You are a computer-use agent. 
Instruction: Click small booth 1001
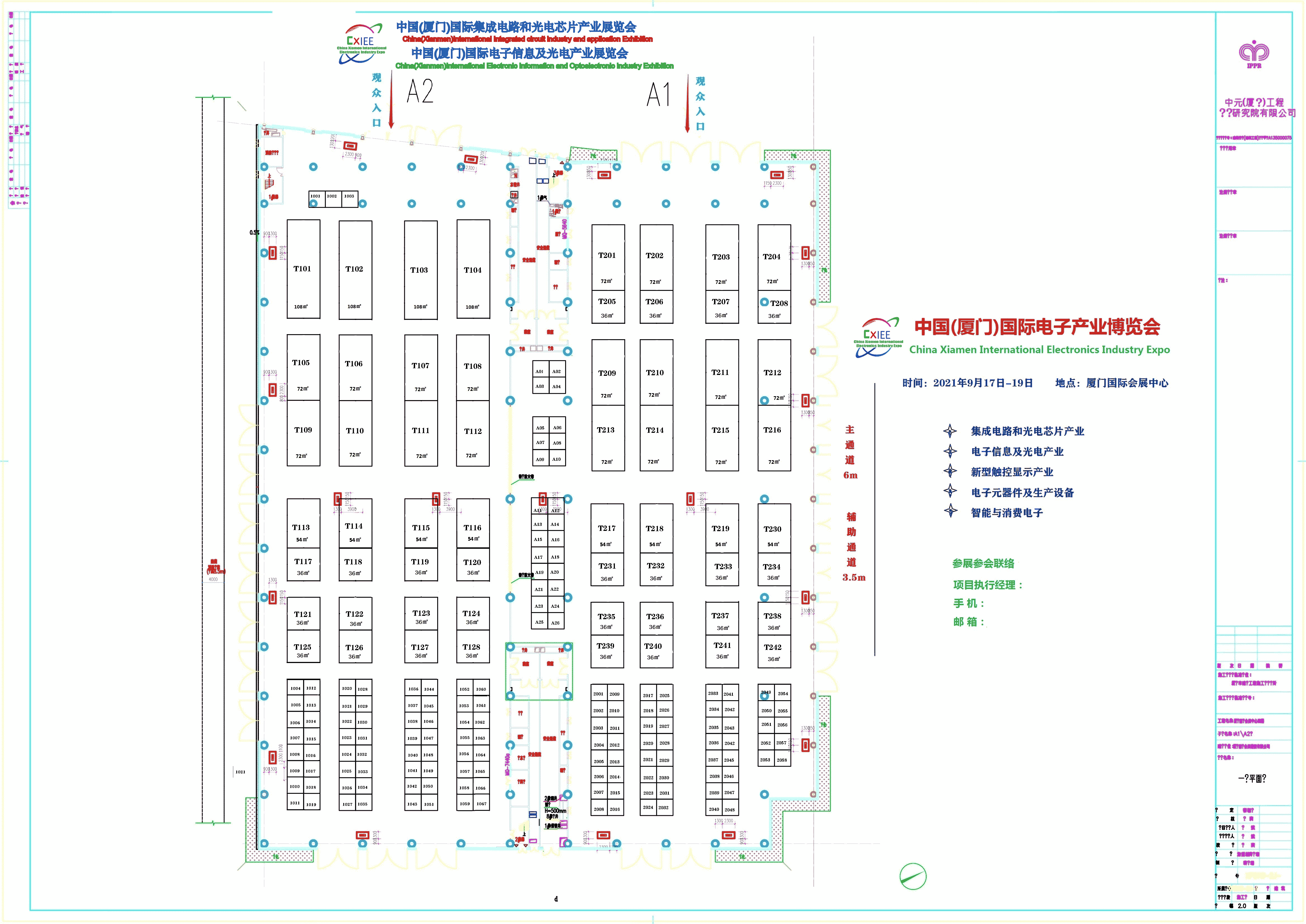316,199
